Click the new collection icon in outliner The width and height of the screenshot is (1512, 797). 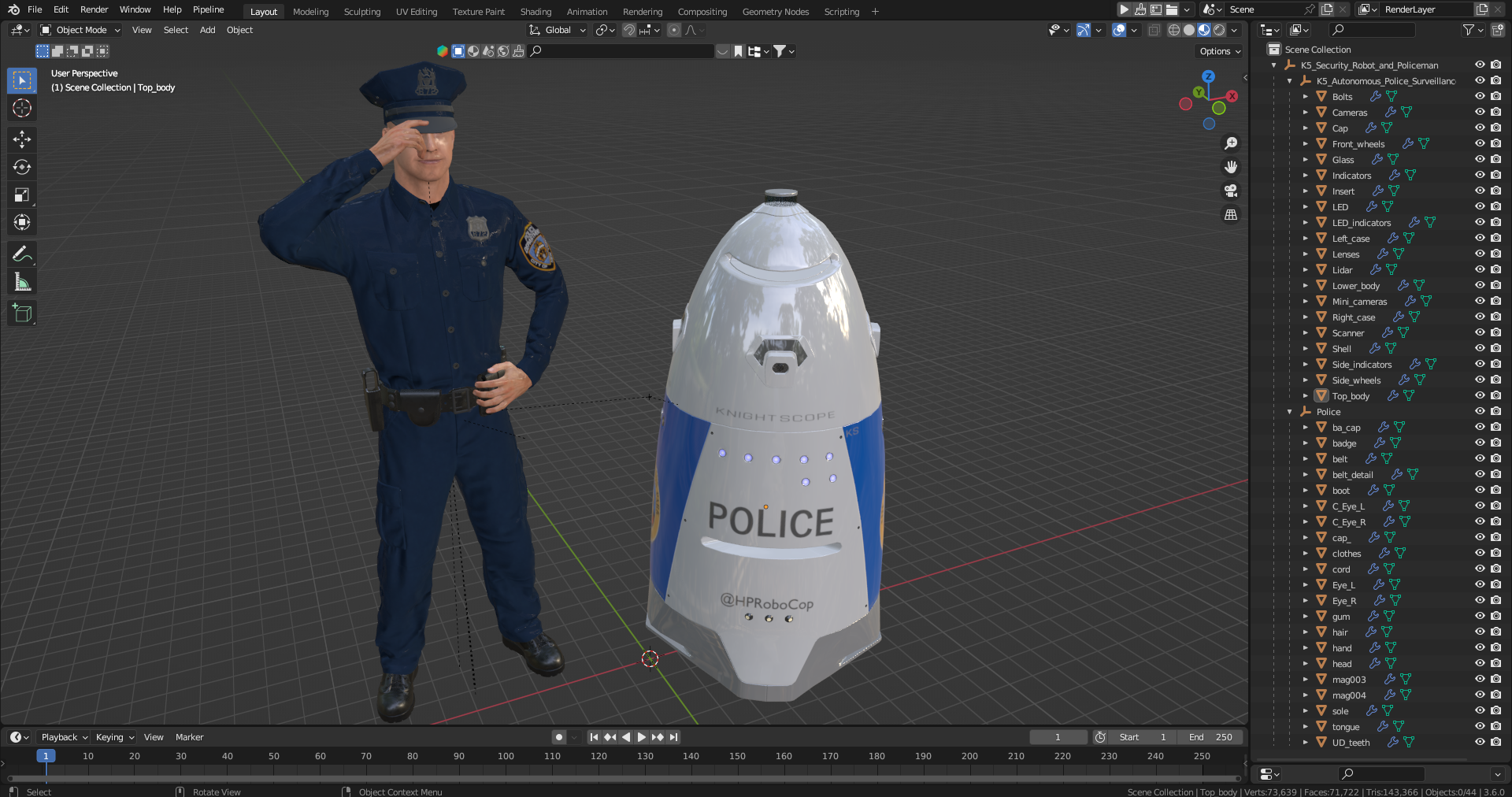(1497, 30)
